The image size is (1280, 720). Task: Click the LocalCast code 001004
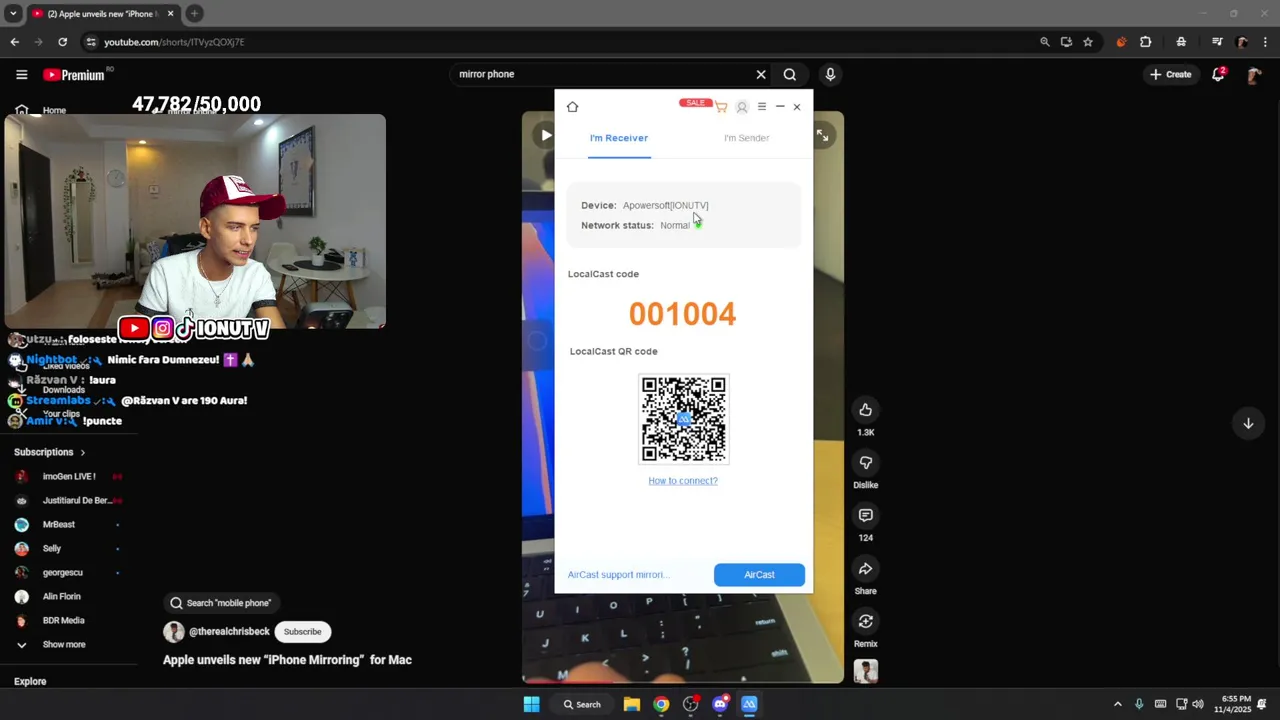coord(682,314)
